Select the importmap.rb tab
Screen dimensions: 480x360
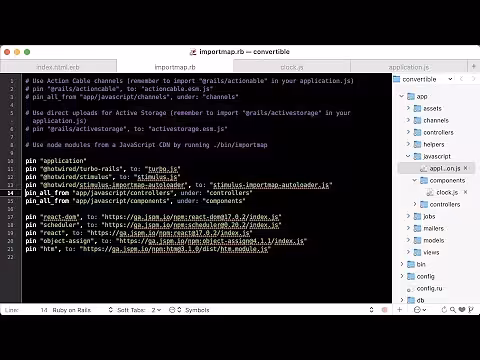(x=175, y=67)
